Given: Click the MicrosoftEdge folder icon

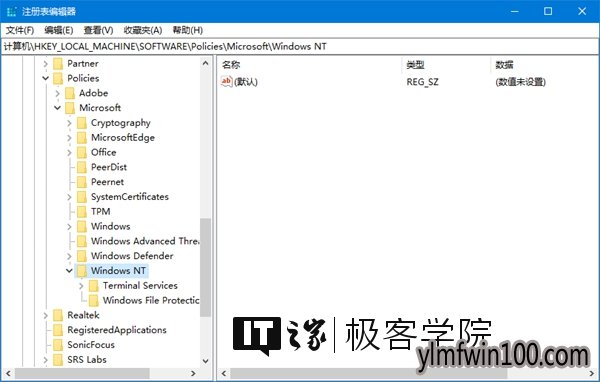Looking at the screenshot, I should click(x=82, y=138).
